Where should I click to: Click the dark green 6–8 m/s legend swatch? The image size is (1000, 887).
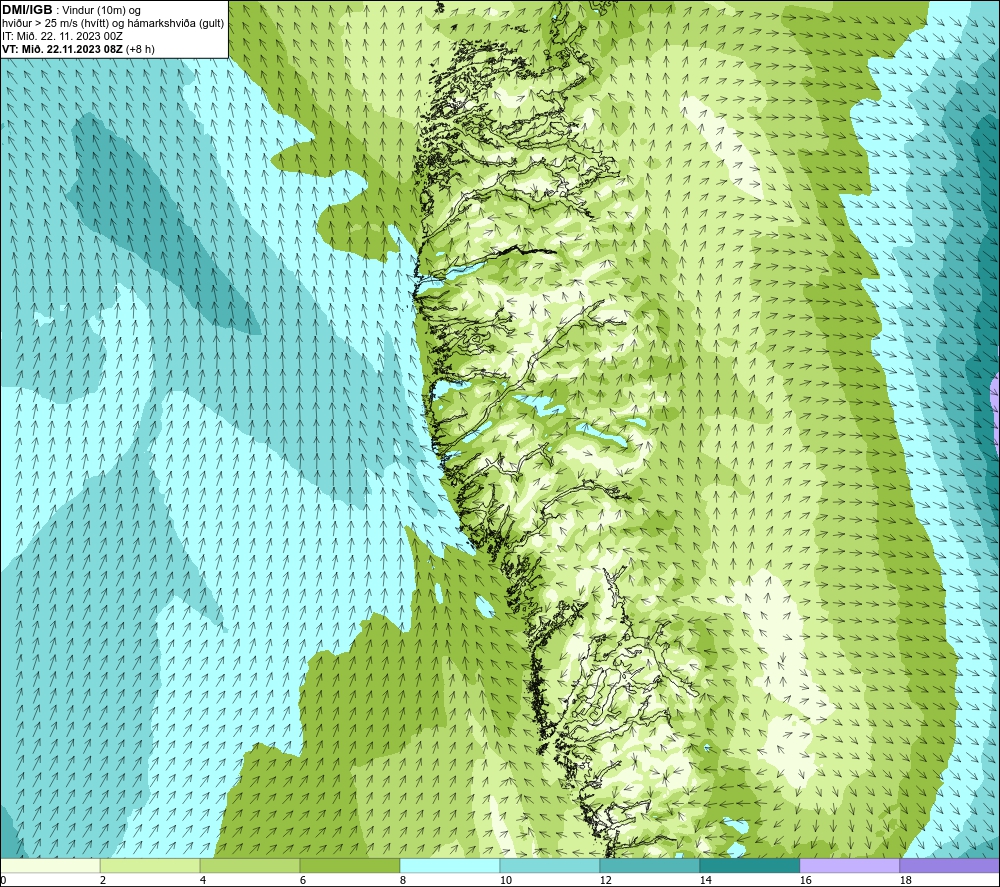coord(349,865)
